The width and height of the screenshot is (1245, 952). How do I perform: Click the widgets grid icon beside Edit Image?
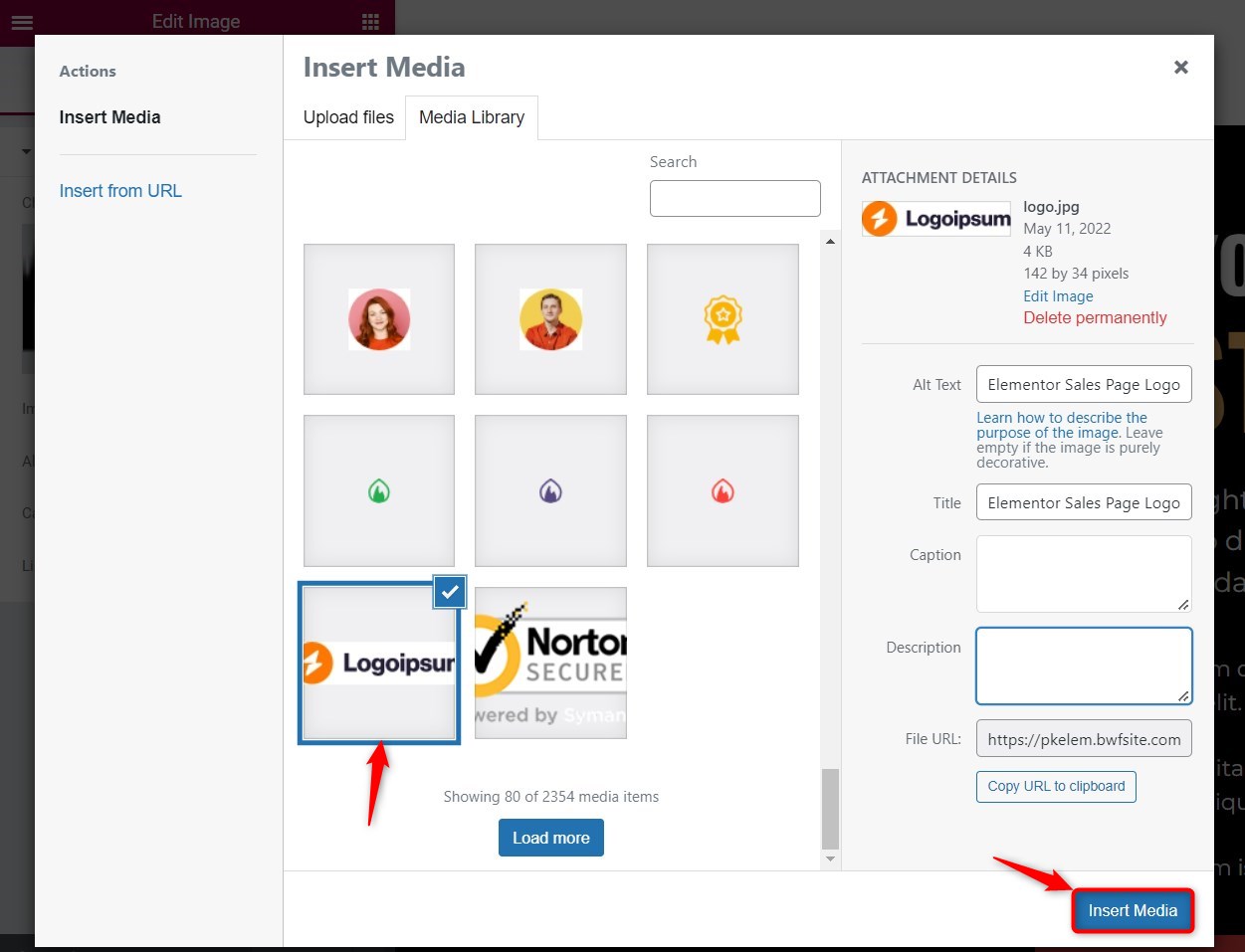369,20
